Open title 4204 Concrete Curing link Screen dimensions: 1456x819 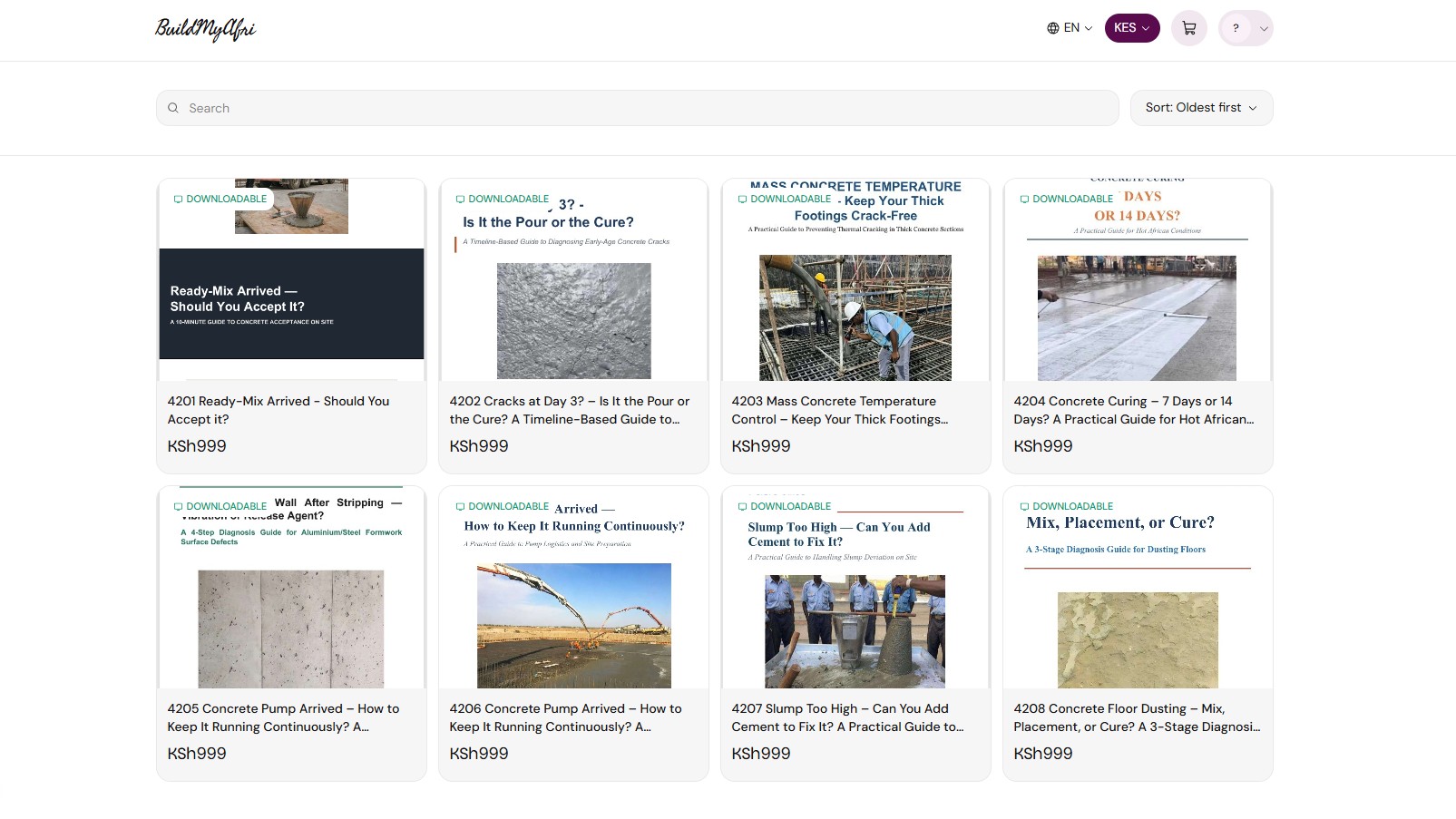tap(1134, 410)
